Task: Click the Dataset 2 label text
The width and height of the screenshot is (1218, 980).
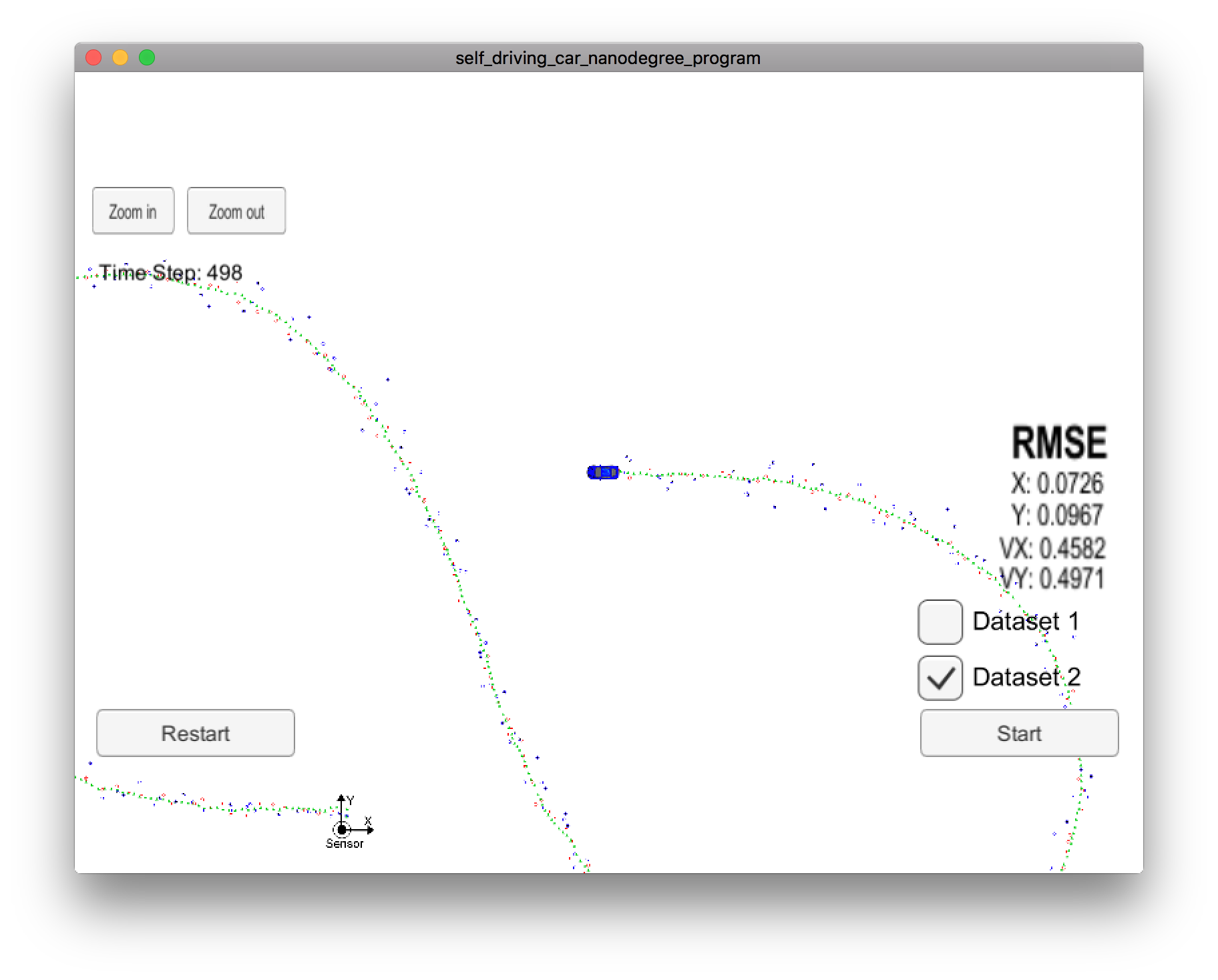Action: pyautogui.click(x=1026, y=676)
